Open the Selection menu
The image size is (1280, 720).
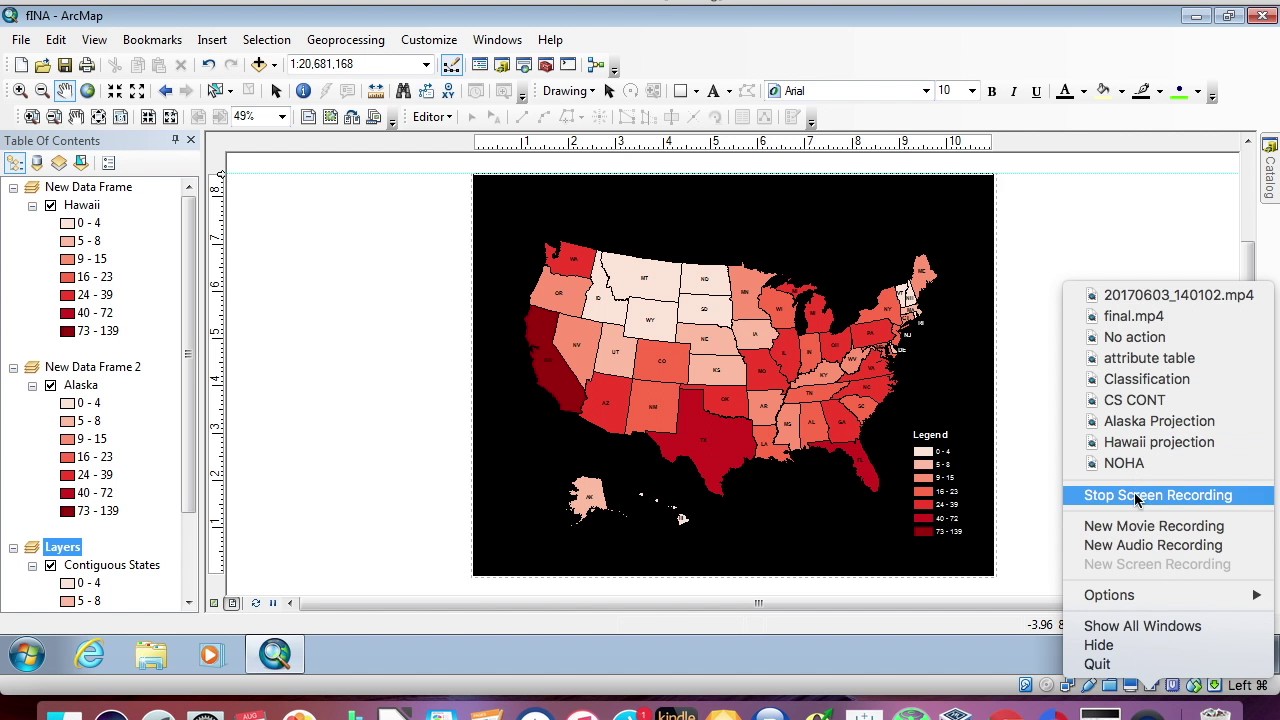pyautogui.click(x=267, y=40)
